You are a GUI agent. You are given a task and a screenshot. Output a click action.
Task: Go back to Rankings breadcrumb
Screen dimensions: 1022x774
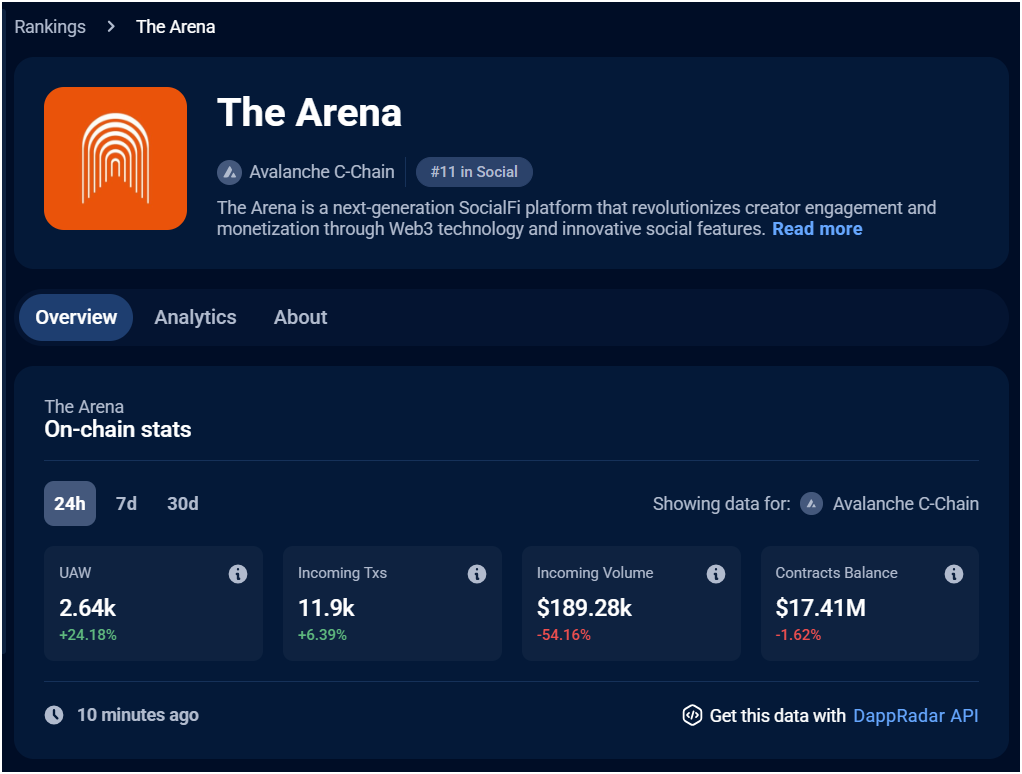click(50, 27)
